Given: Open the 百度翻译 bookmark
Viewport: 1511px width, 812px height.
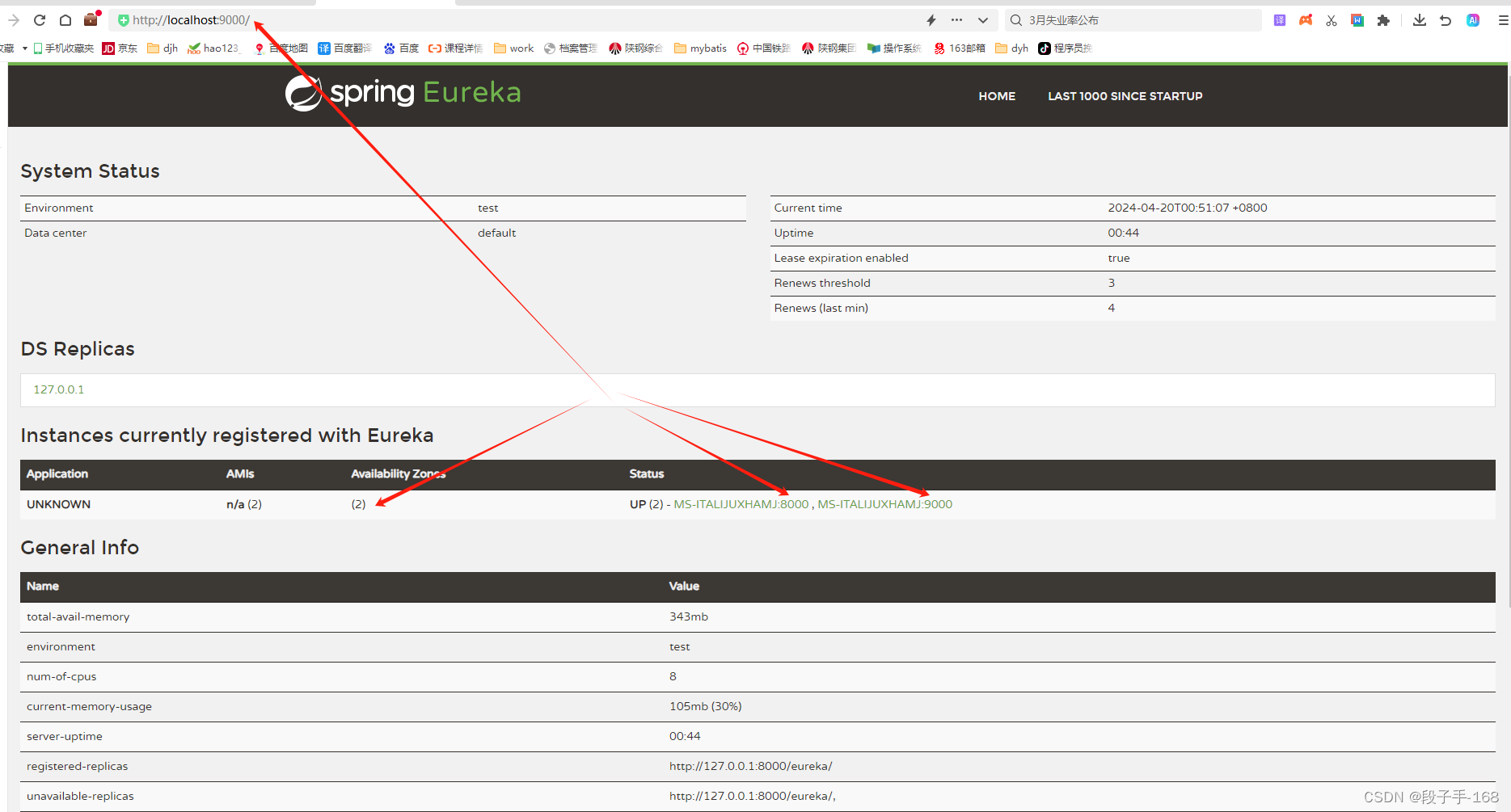Looking at the screenshot, I should [x=344, y=48].
